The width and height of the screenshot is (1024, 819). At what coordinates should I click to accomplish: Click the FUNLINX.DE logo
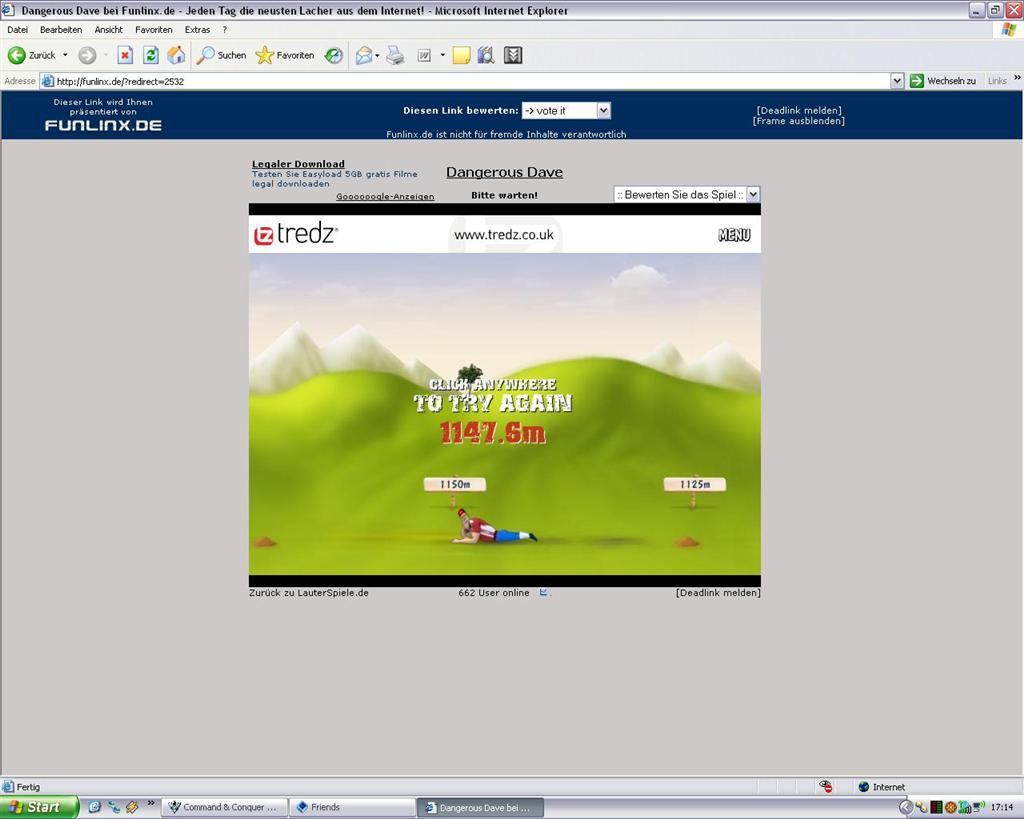point(103,125)
